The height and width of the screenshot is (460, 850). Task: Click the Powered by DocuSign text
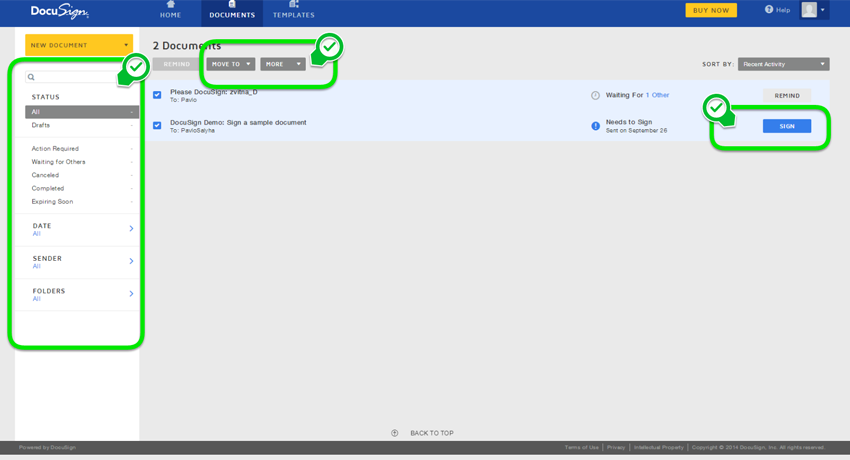pos(47,448)
